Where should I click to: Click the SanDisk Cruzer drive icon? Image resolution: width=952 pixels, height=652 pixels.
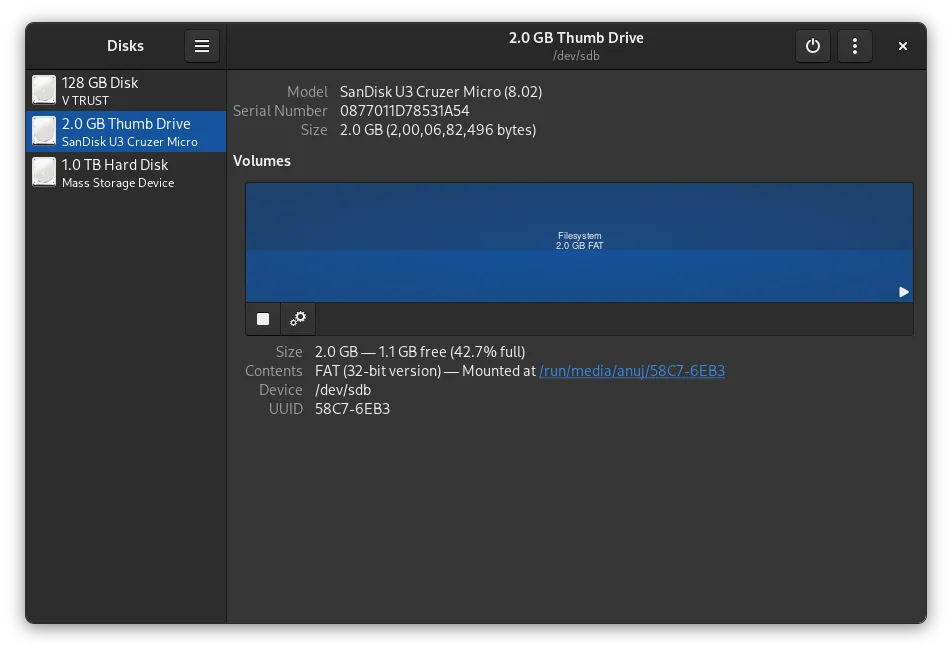pyautogui.click(x=44, y=131)
